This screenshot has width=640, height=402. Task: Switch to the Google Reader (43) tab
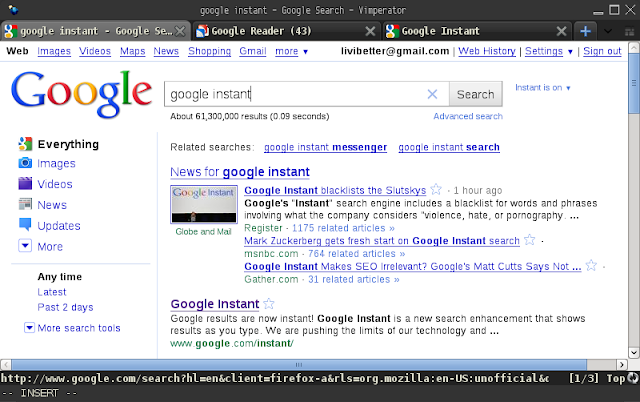(x=287, y=31)
